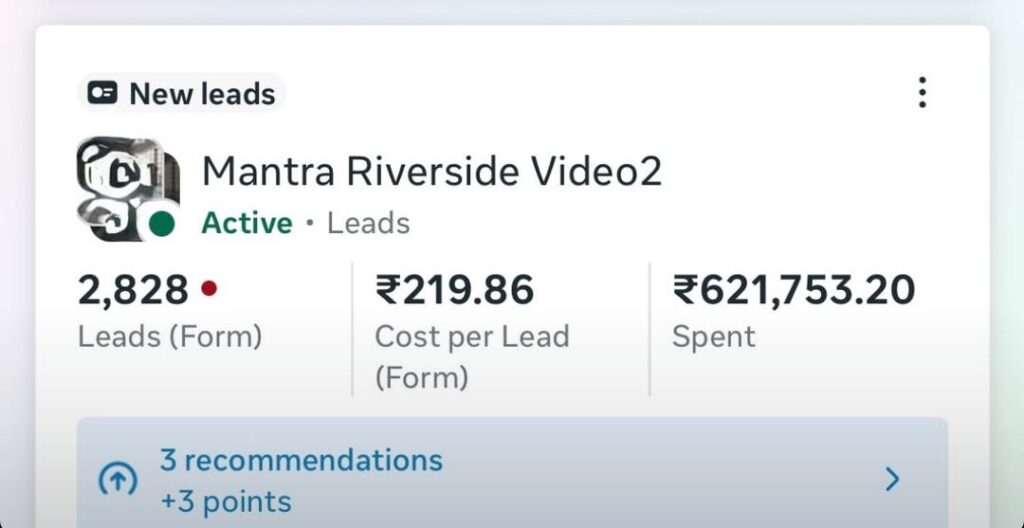Viewport: 1024px width, 528px height.
Task: Click the green "Active" status text
Action: pyautogui.click(x=247, y=222)
